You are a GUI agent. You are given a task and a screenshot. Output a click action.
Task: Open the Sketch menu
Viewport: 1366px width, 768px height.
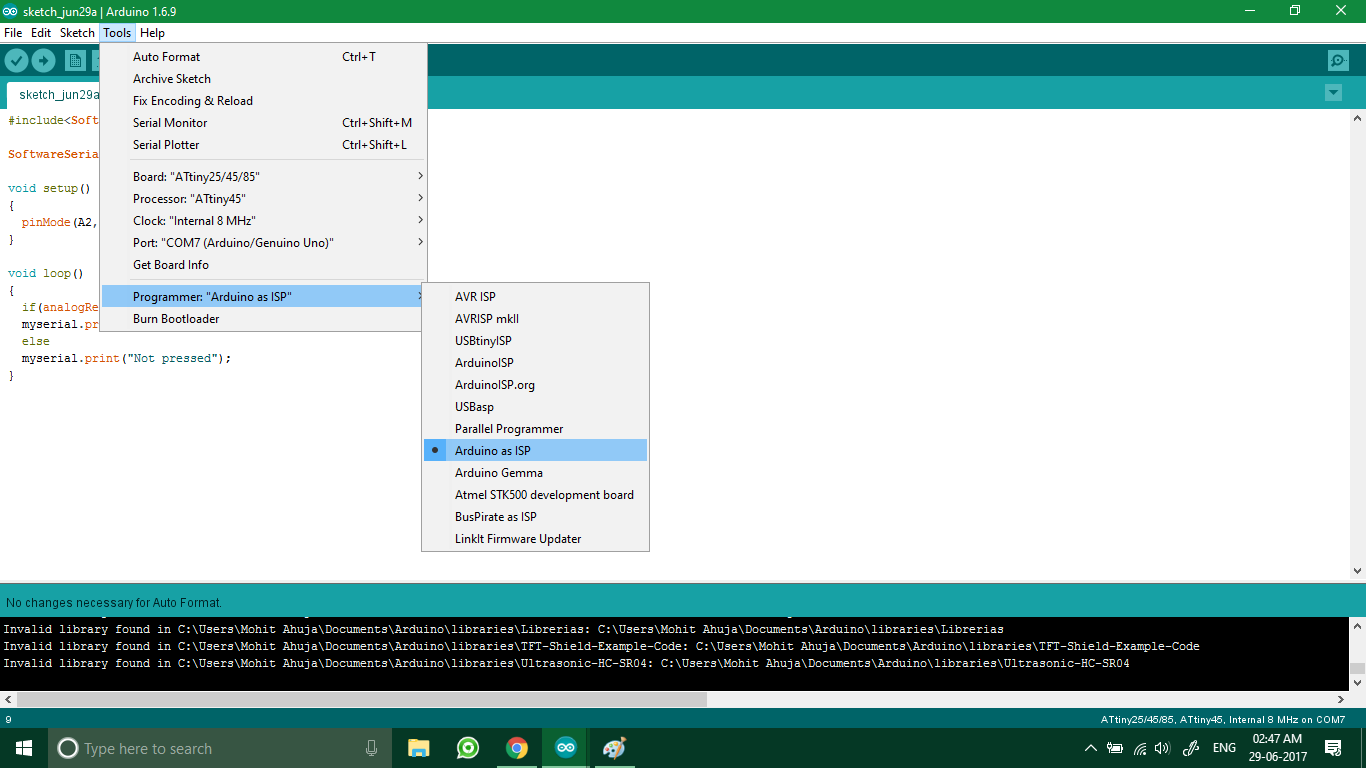tap(77, 33)
